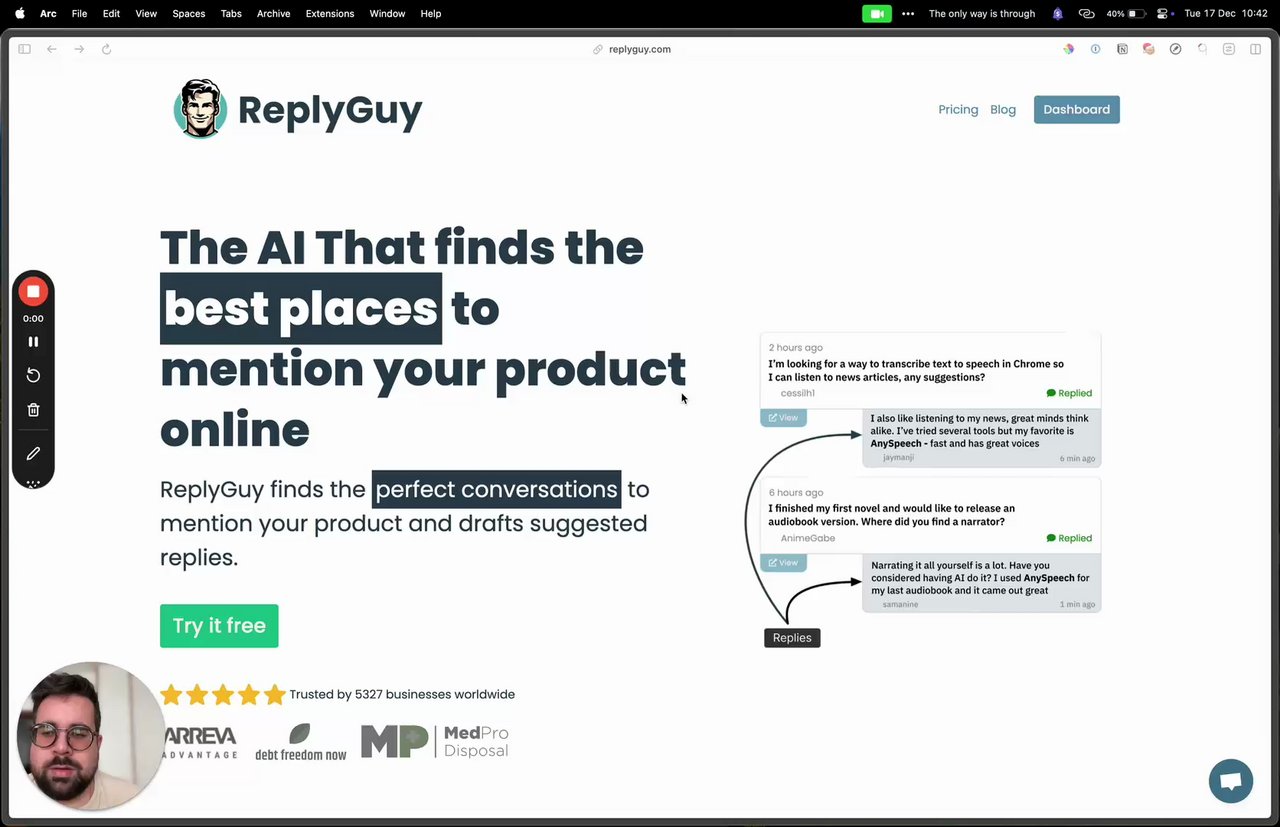Go back with the browser back arrow
This screenshot has height=827, width=1280.
[x=52, y=49]
